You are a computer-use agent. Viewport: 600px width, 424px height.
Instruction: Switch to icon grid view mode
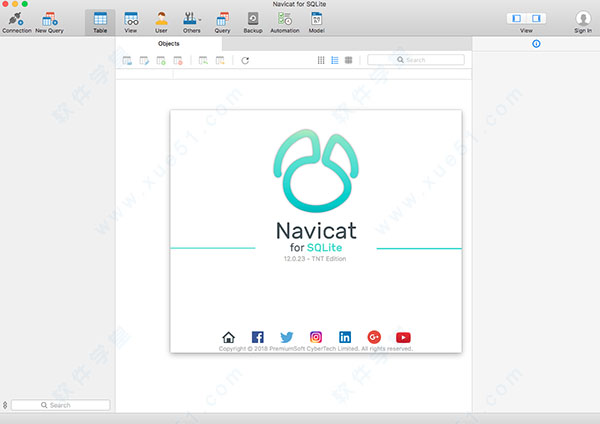click(x=321, y=61)
